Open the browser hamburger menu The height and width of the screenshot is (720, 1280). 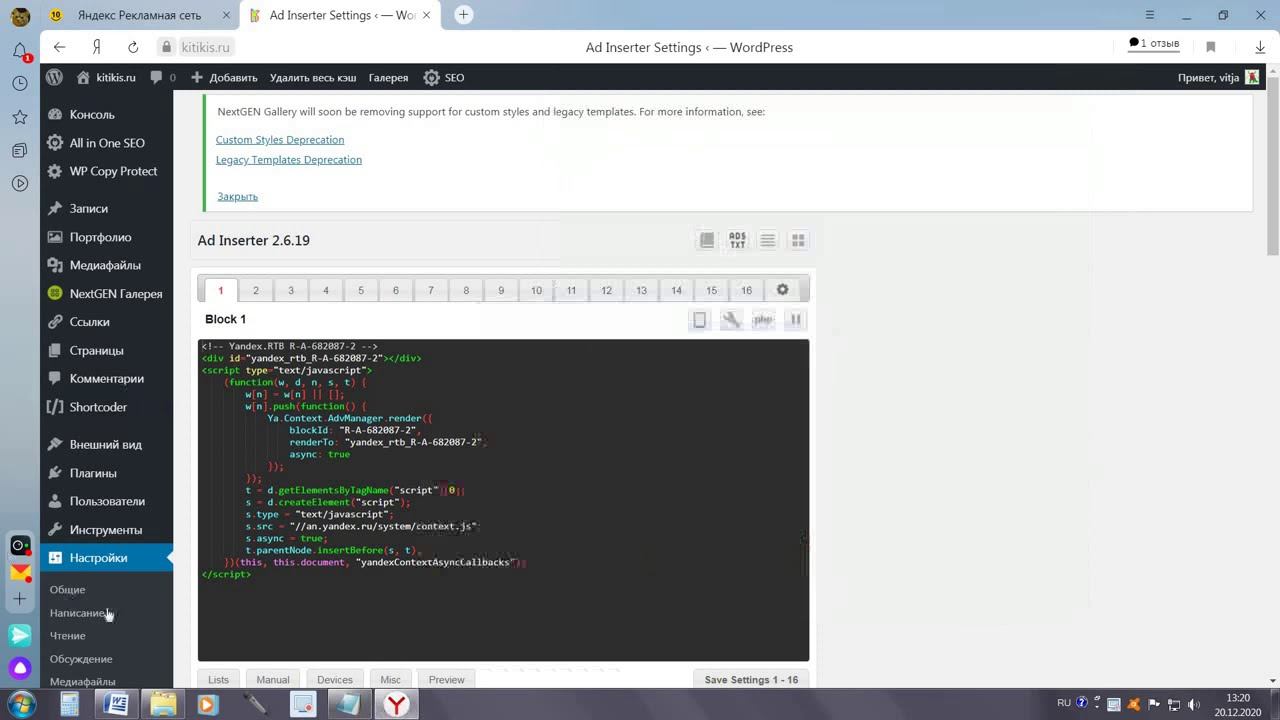click(1150, 15)
